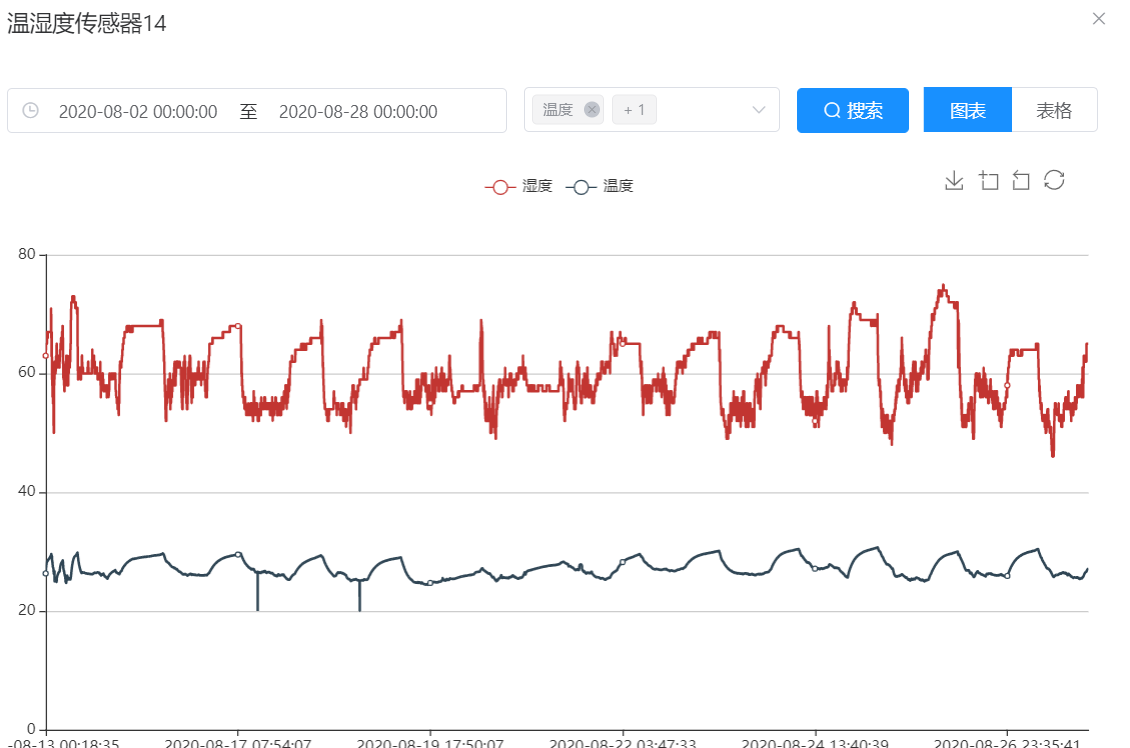Activate the area zoom tool icon

pos(988,180)
